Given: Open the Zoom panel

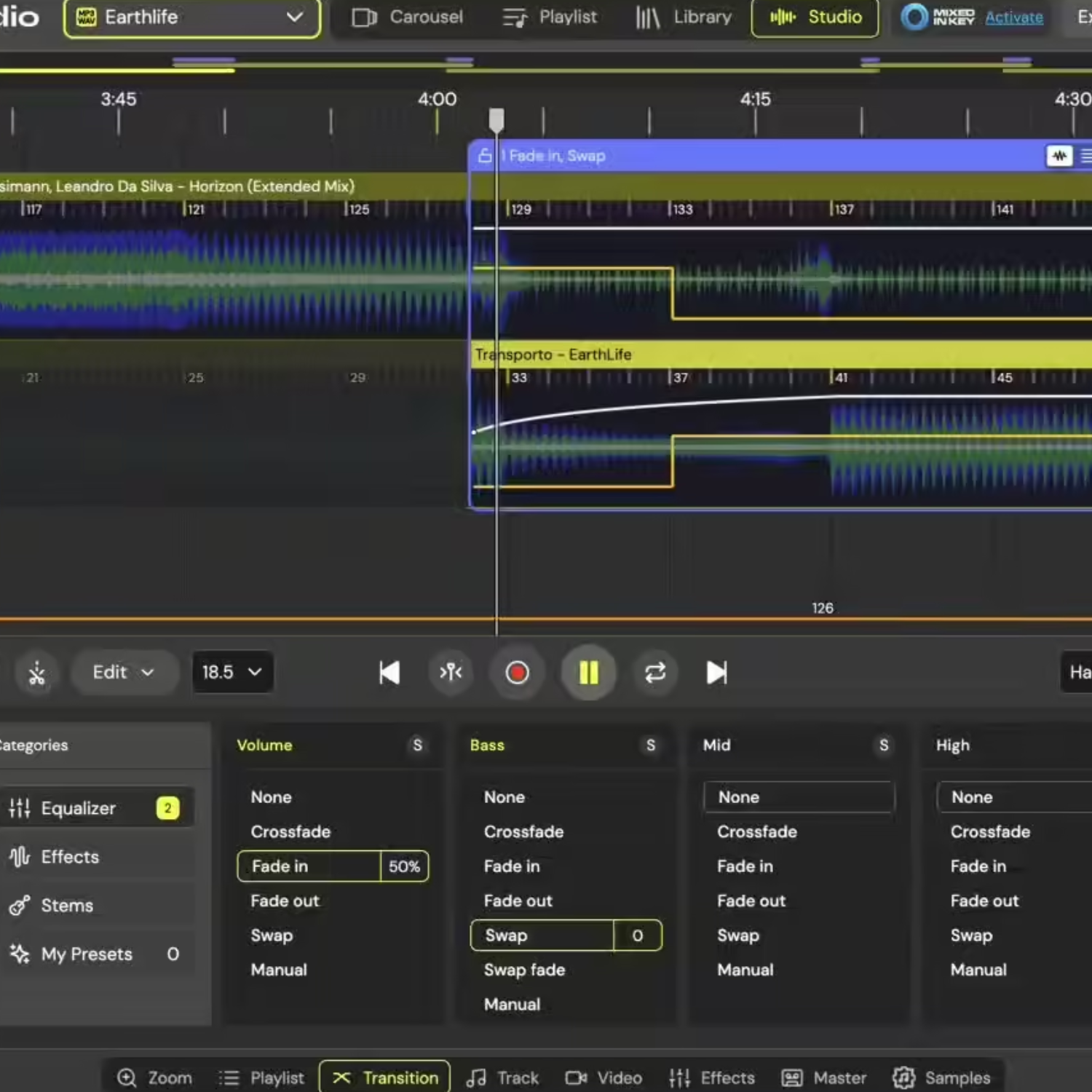Looking at the screenshot, I should 154,1077.
